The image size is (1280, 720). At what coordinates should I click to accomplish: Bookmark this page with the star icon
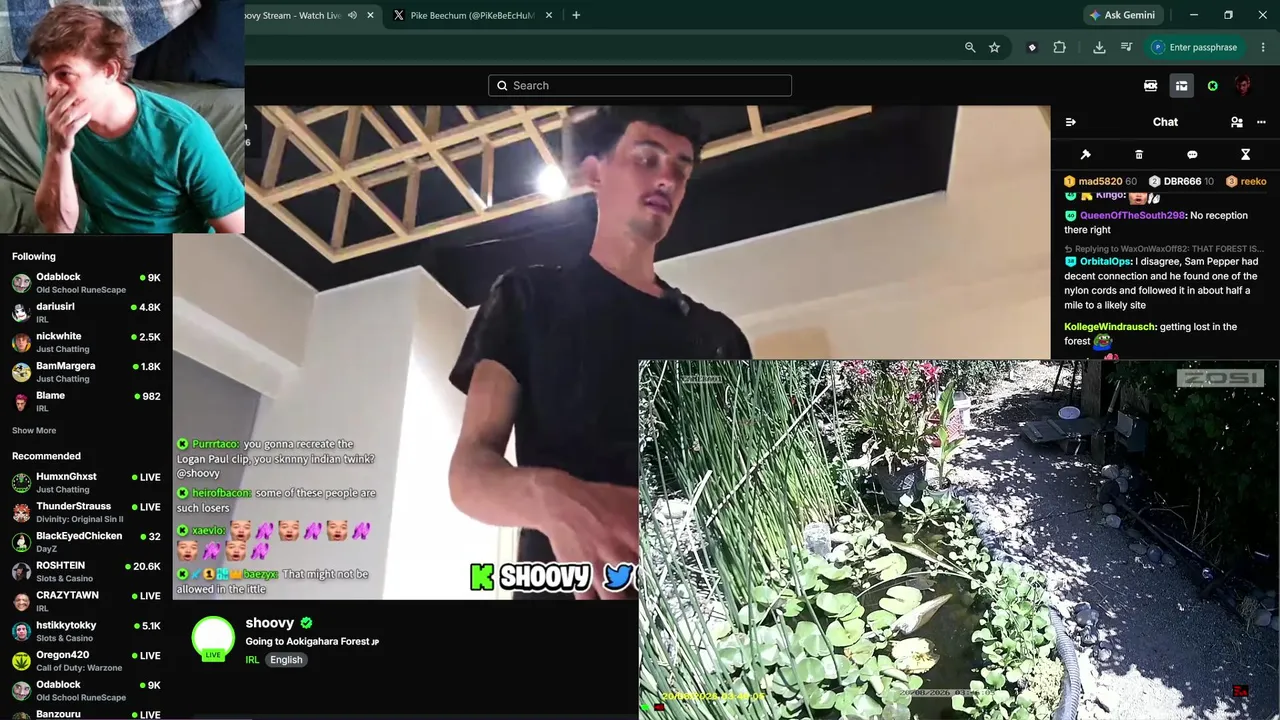coord(994,47)
